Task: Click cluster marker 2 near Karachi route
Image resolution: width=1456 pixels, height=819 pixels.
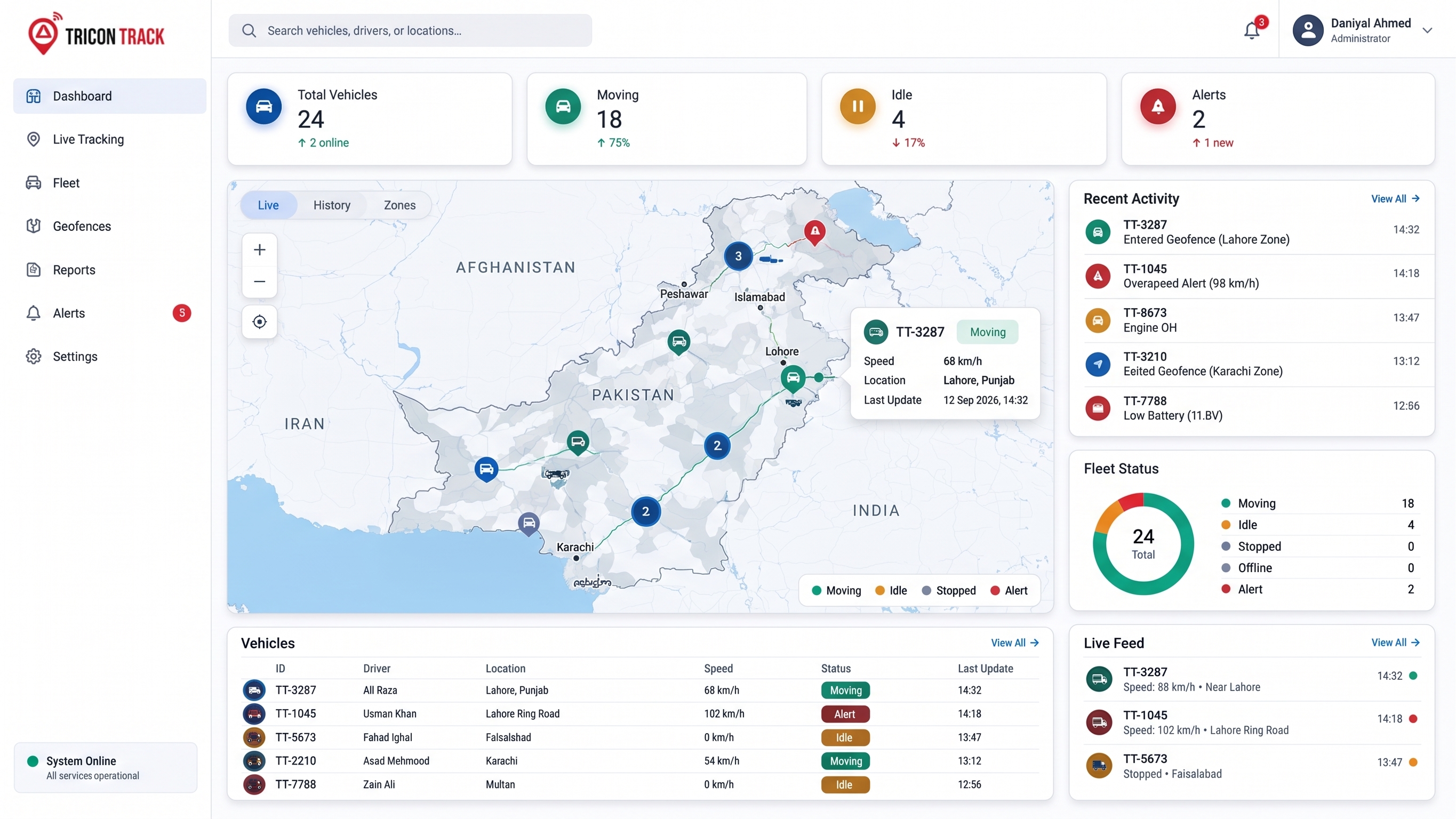Action: click(645, 511)
